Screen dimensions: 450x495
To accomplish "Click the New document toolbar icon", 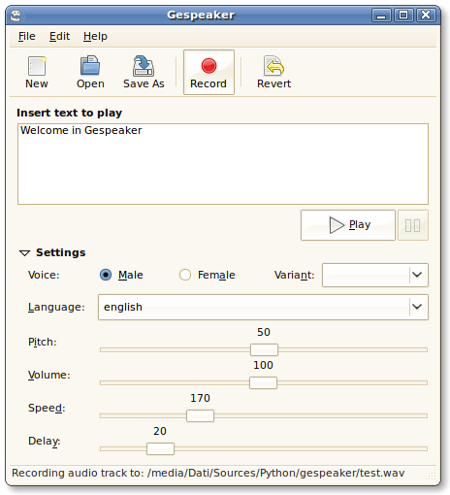I will click(x=37, y=72).
